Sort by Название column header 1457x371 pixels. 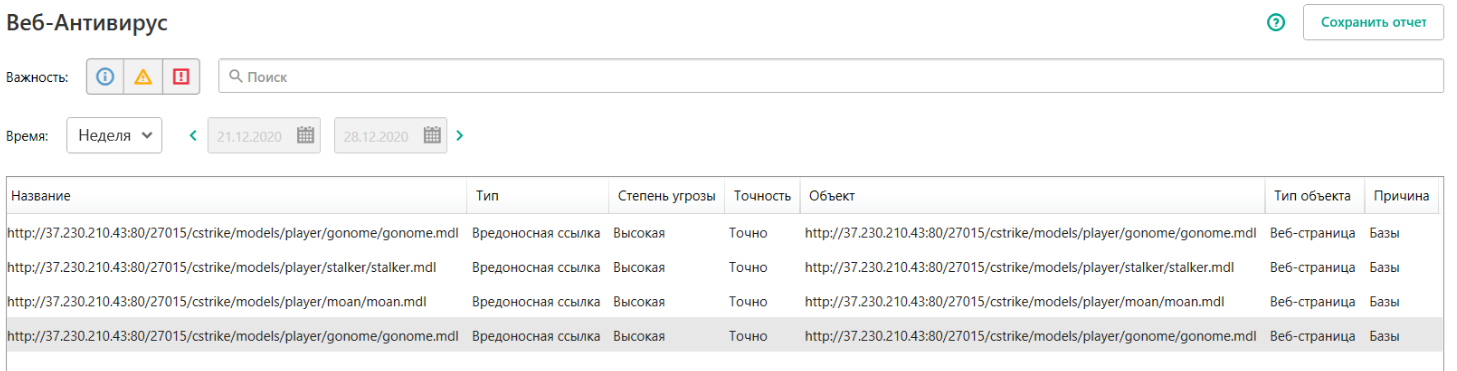(x=236, y=196)
